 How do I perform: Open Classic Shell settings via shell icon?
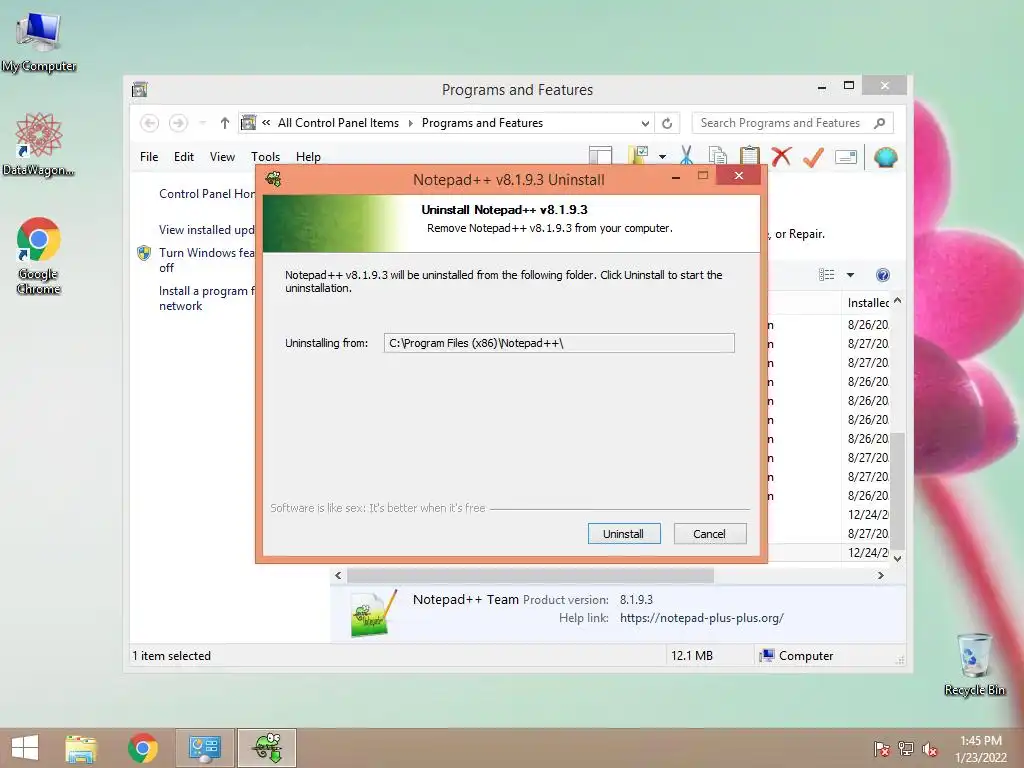(886, 157)
